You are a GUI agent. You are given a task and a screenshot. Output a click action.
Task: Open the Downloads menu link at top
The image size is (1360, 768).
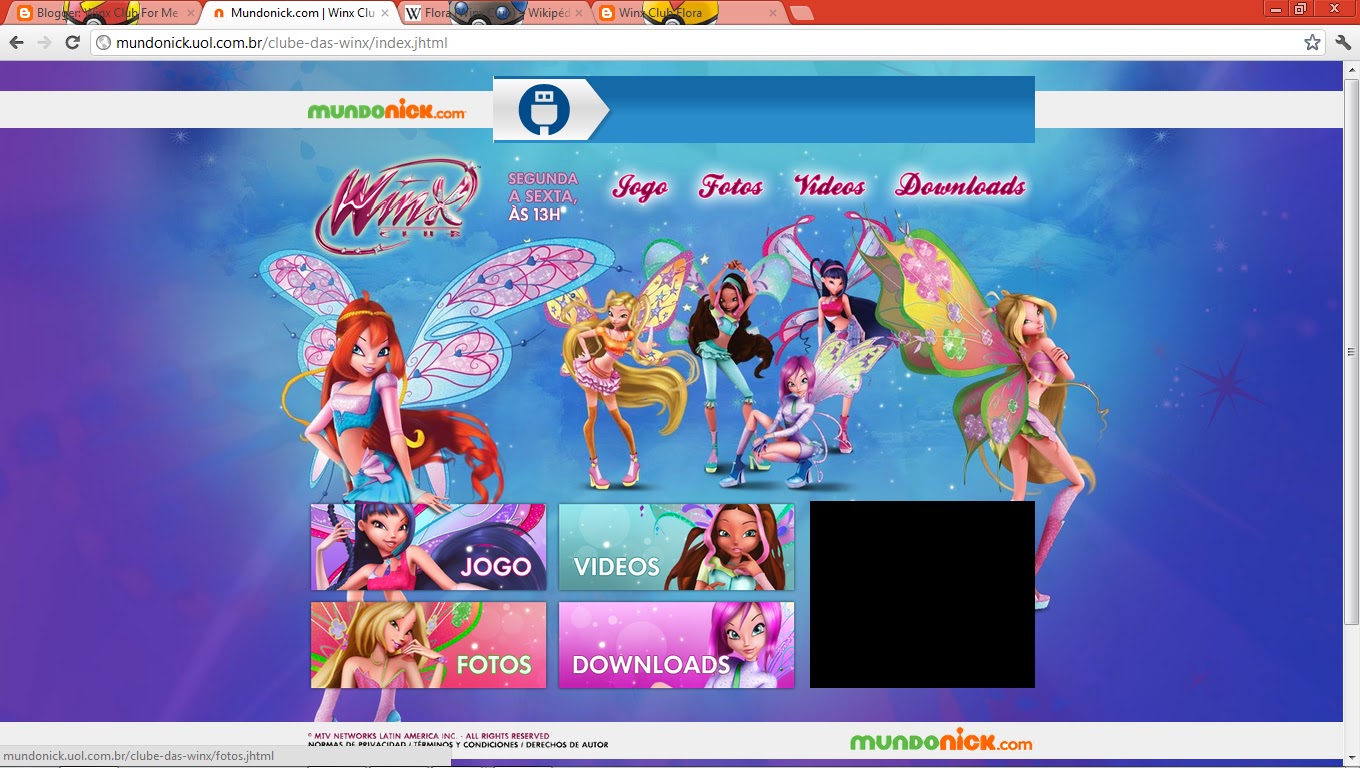[960, 186]
